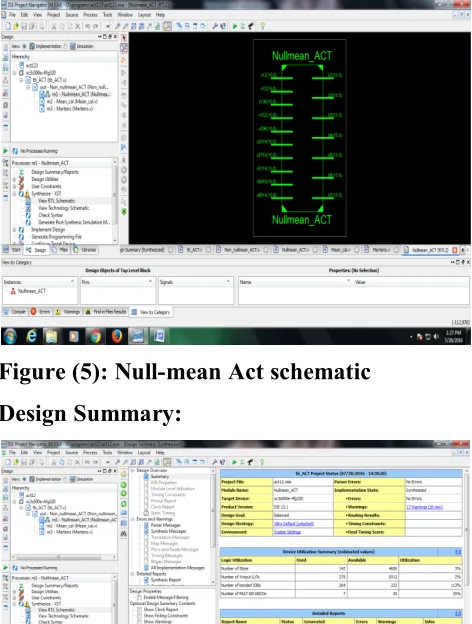Viewport: 472px width, 624px height.
Task: Open Windows Start orb on taskbar
Action: coord(10,336)
